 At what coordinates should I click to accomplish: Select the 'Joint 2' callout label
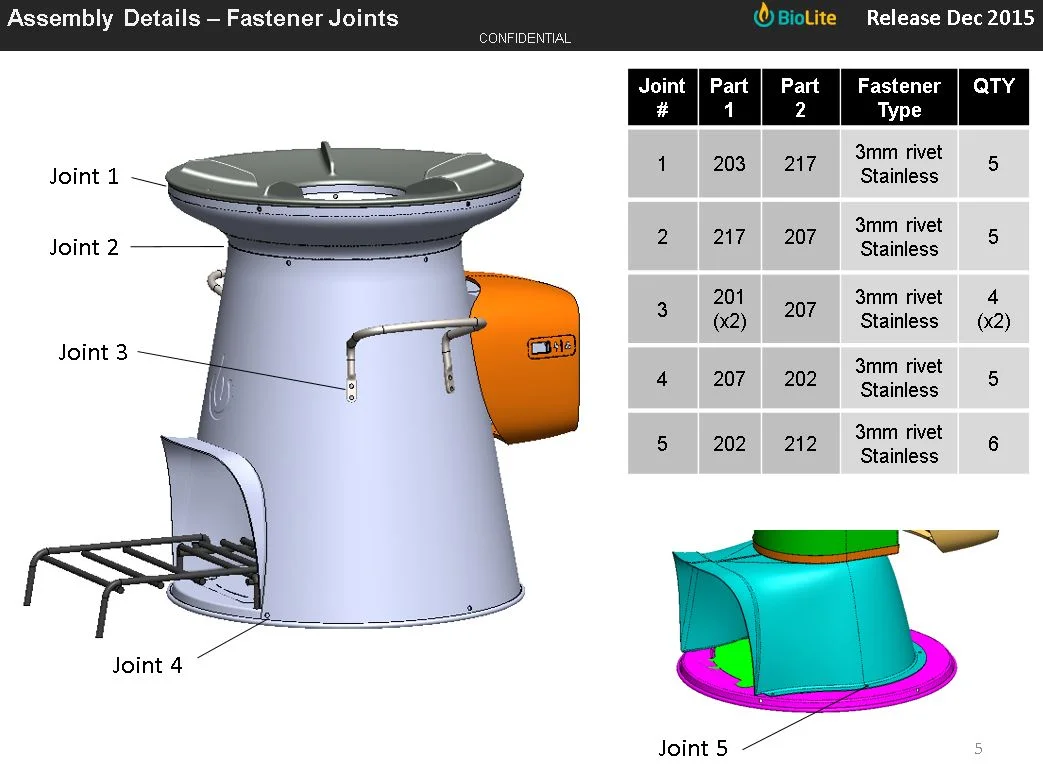(84, 247)
